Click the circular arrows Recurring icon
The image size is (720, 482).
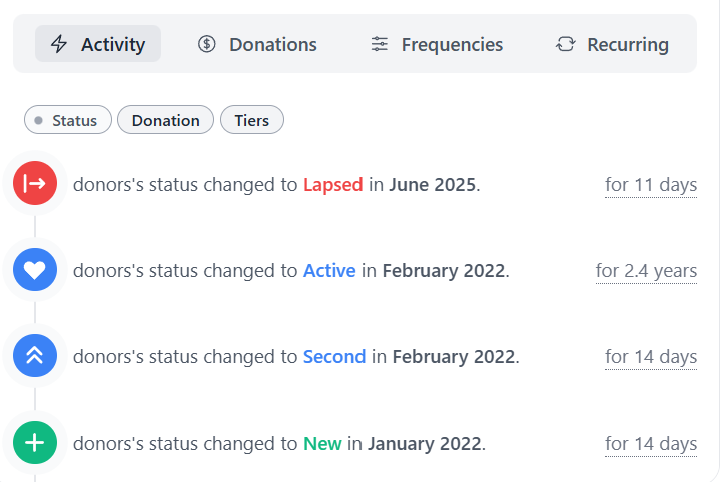click(566, 44)
